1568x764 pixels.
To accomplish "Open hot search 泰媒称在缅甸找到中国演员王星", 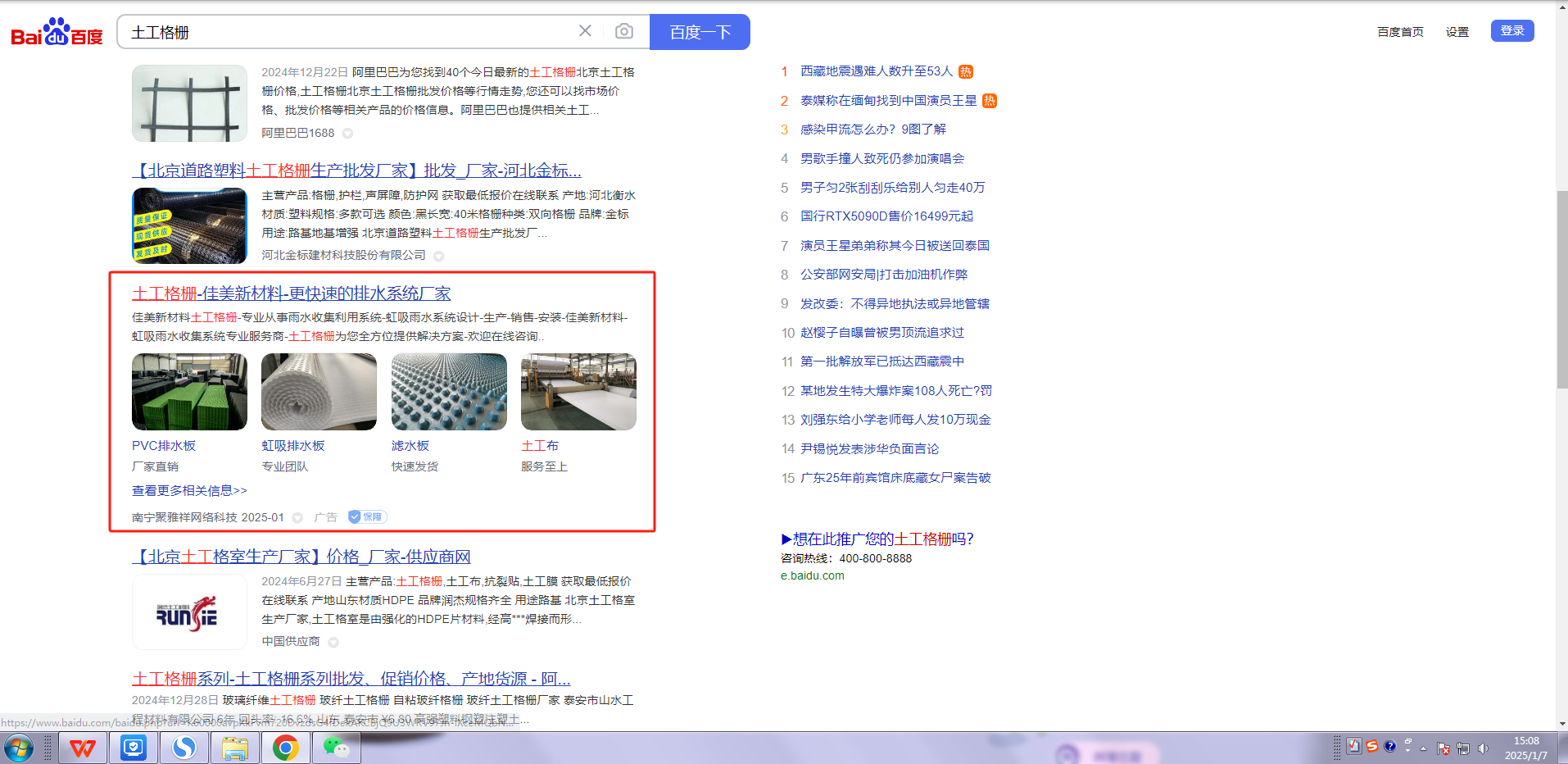I will pos(889,101).
